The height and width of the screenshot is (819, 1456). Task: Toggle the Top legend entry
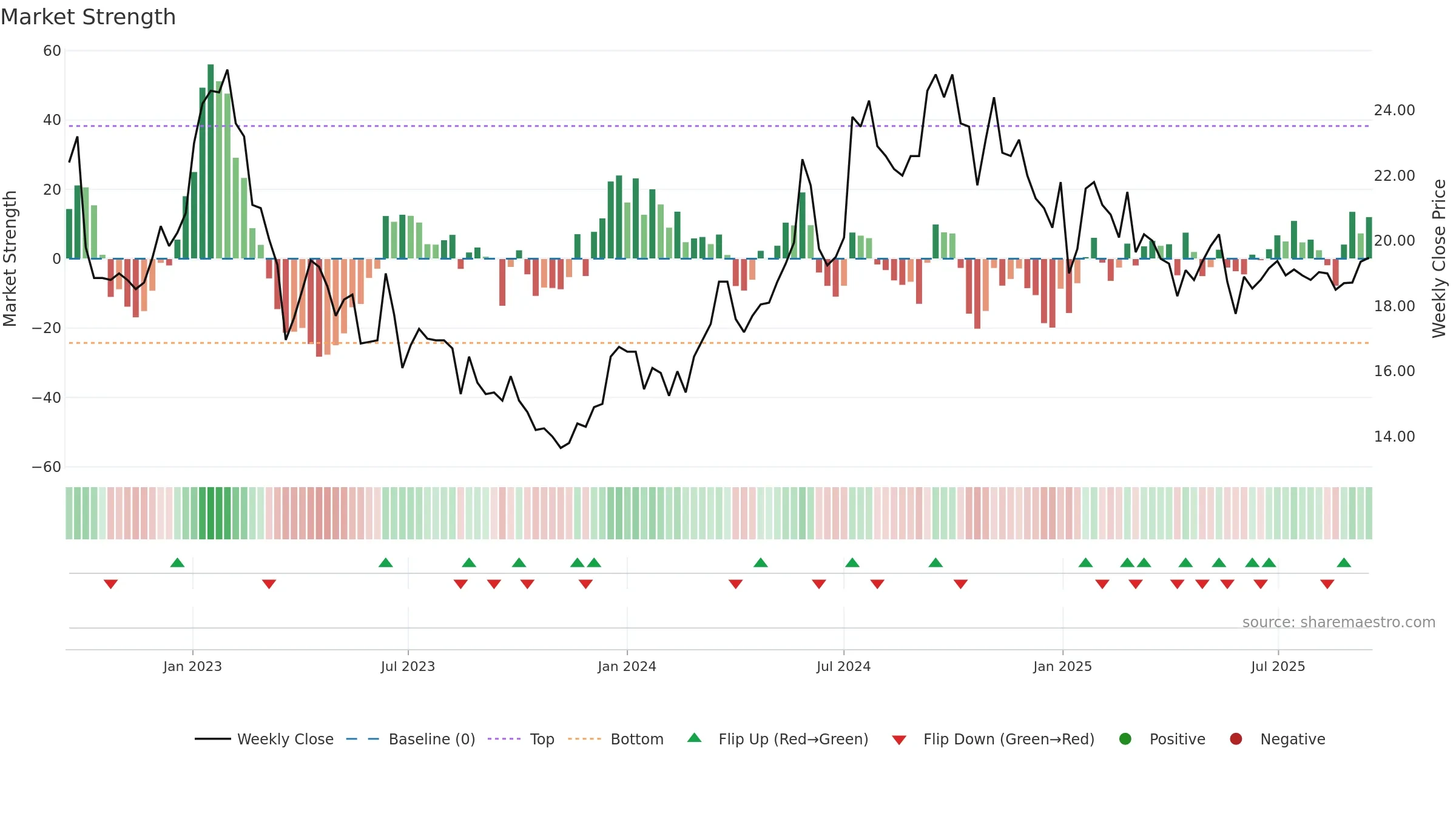click(x=521, y=739)
